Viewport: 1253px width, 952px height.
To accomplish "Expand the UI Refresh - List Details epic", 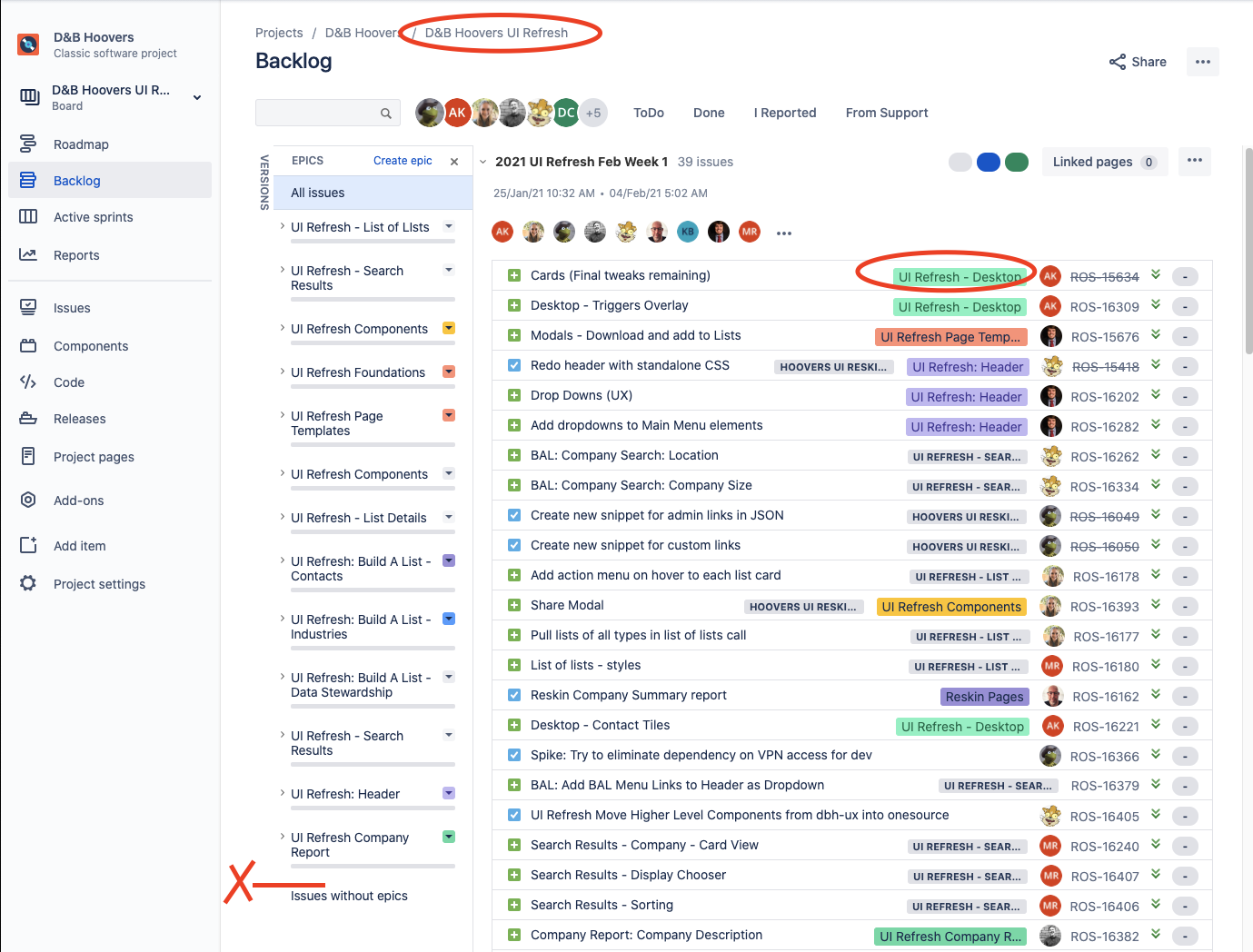I will pyautogui.click(x=282, y=517).
